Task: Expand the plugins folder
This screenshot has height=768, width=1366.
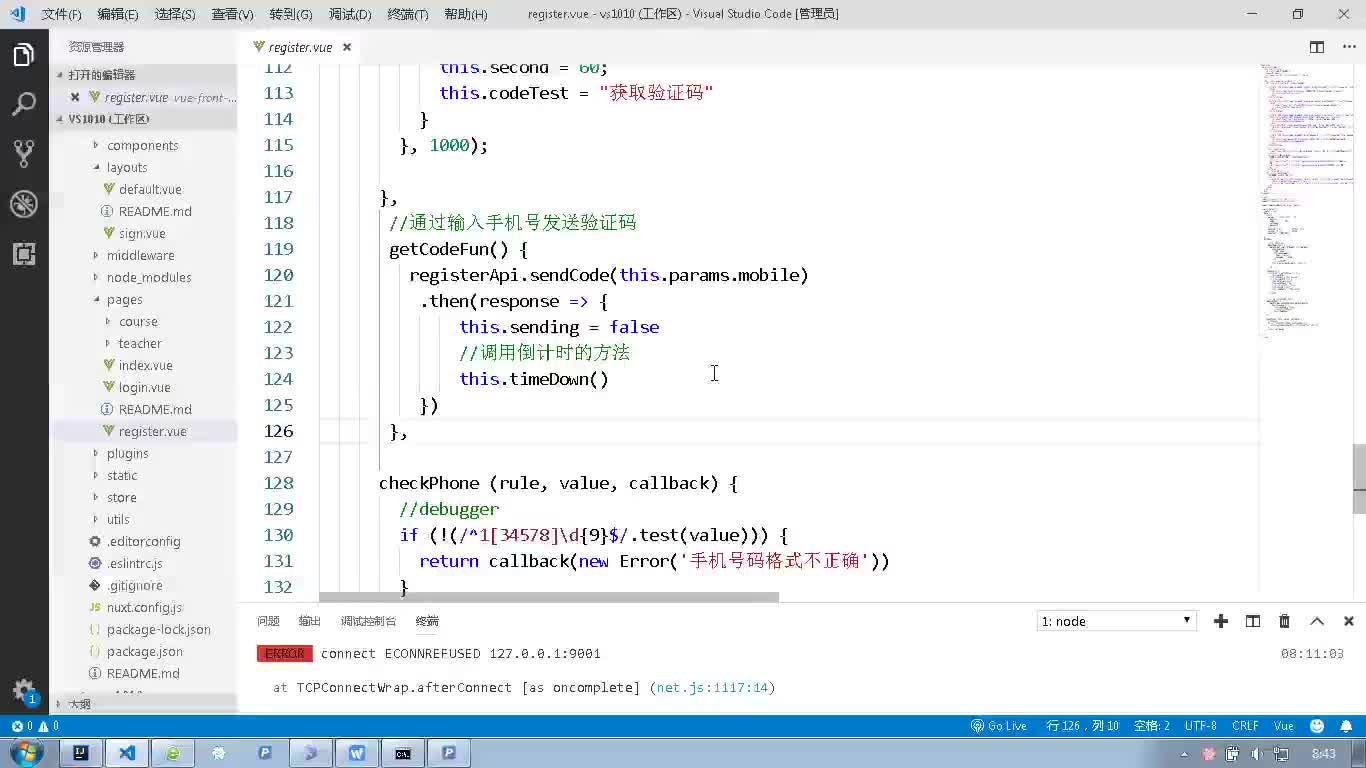Action: (x=144, y=453)
